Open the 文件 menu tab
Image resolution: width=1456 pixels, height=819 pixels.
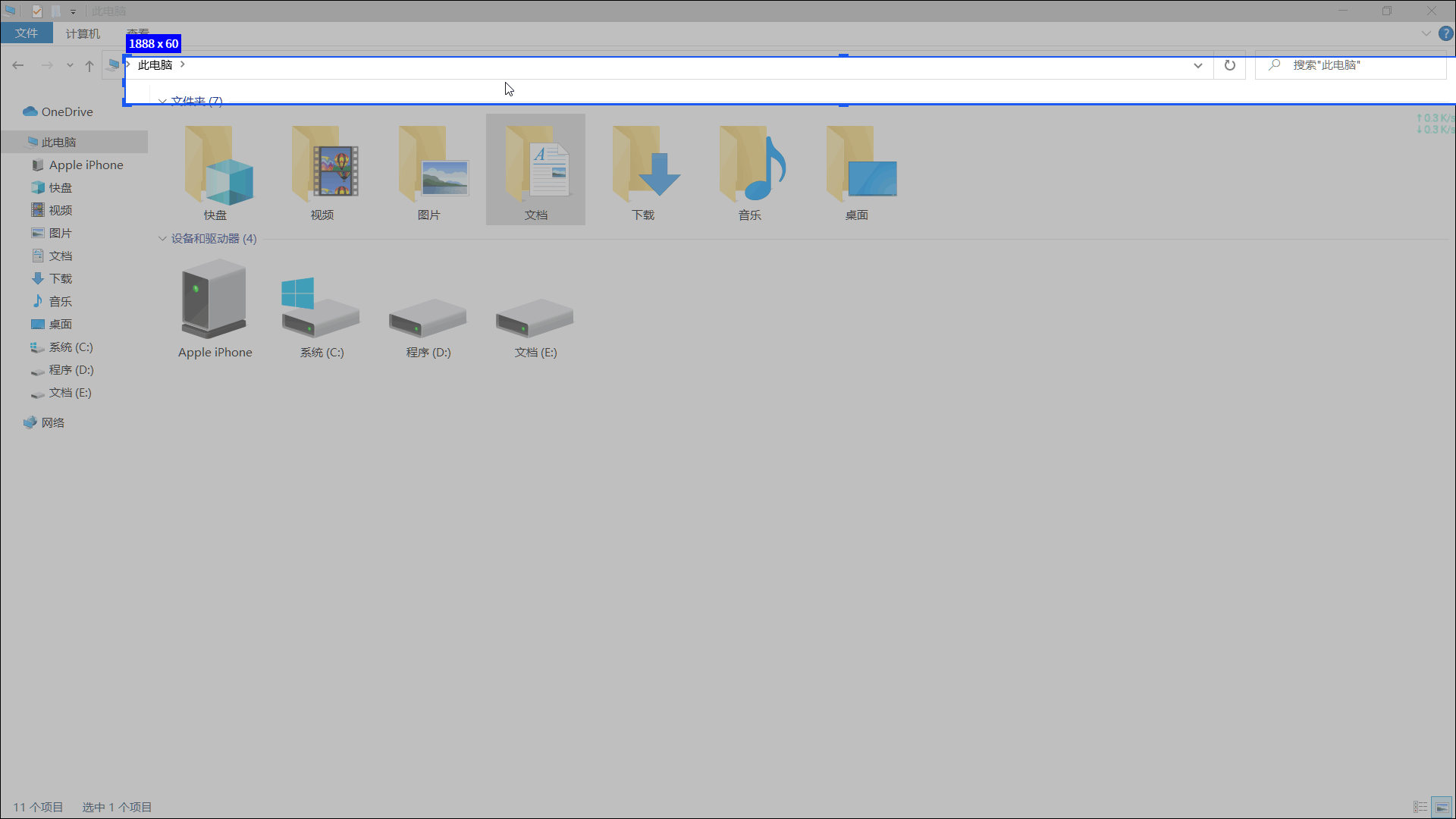click(x=27, y=33)
